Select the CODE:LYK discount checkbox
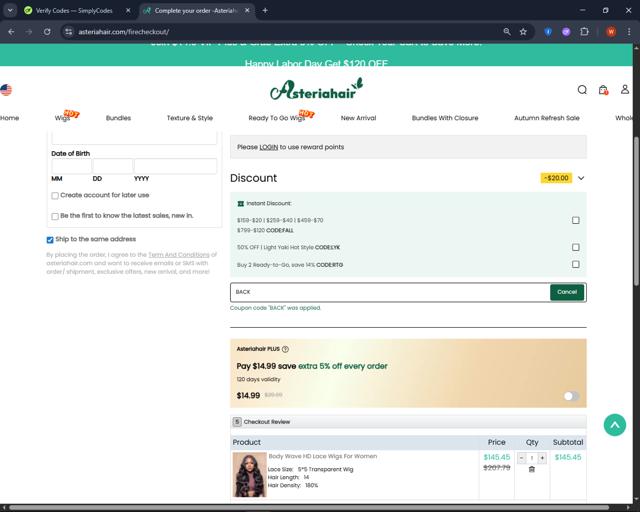640x512 pixels. click(576, 247)
